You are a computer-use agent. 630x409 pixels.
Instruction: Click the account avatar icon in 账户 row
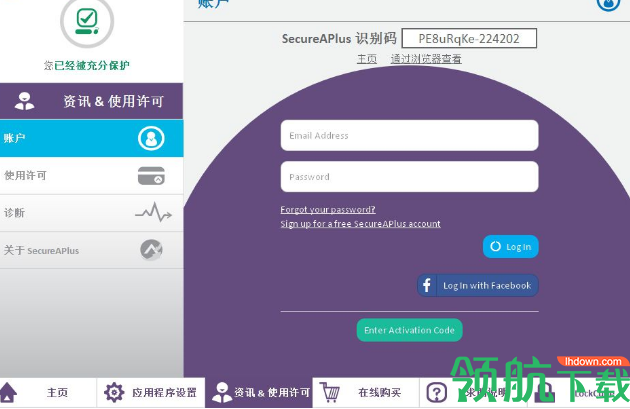pos(151,138)
